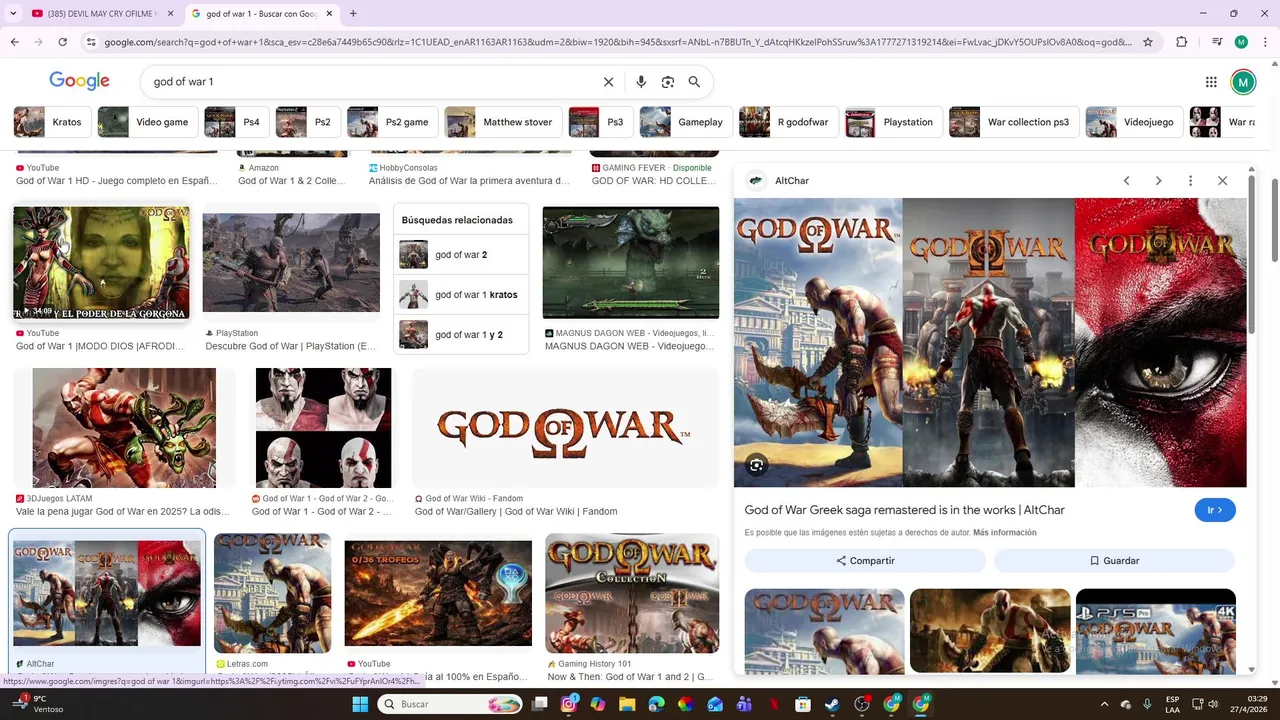
Task: Clear the search box with the X icon
Action: click(608, 82)
